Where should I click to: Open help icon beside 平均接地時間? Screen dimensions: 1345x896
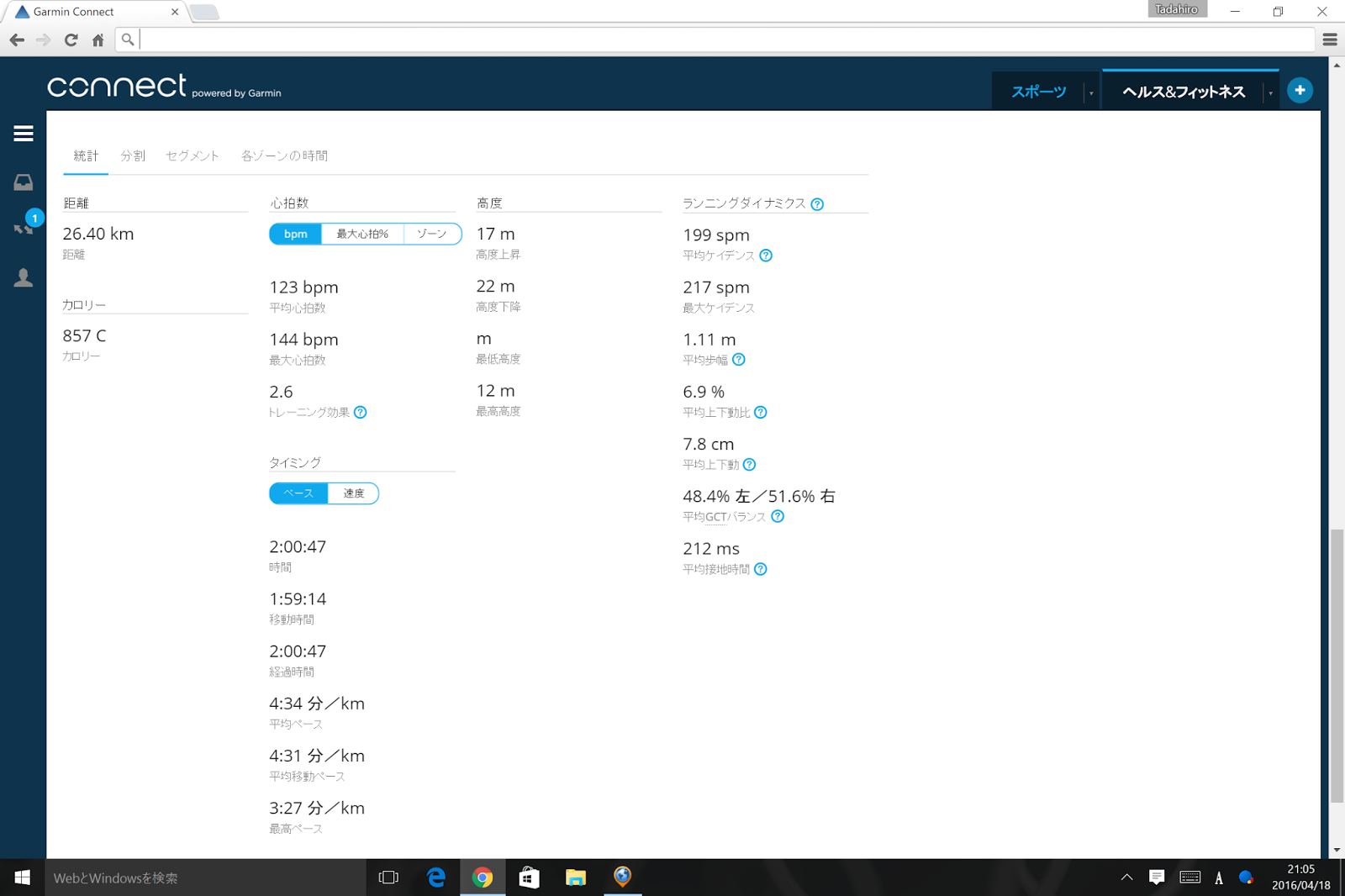pyautogui.click(x=761, y=569)
